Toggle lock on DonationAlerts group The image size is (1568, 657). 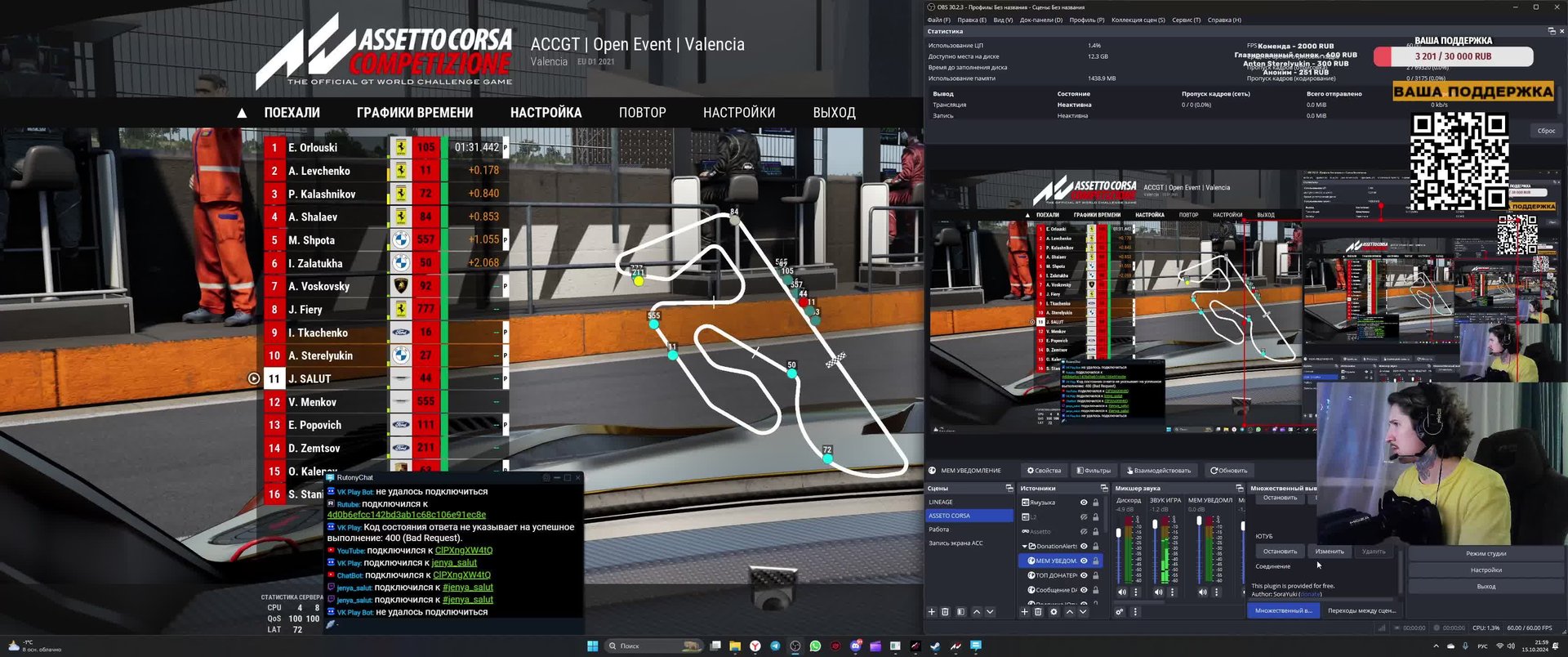point(1096,546)
